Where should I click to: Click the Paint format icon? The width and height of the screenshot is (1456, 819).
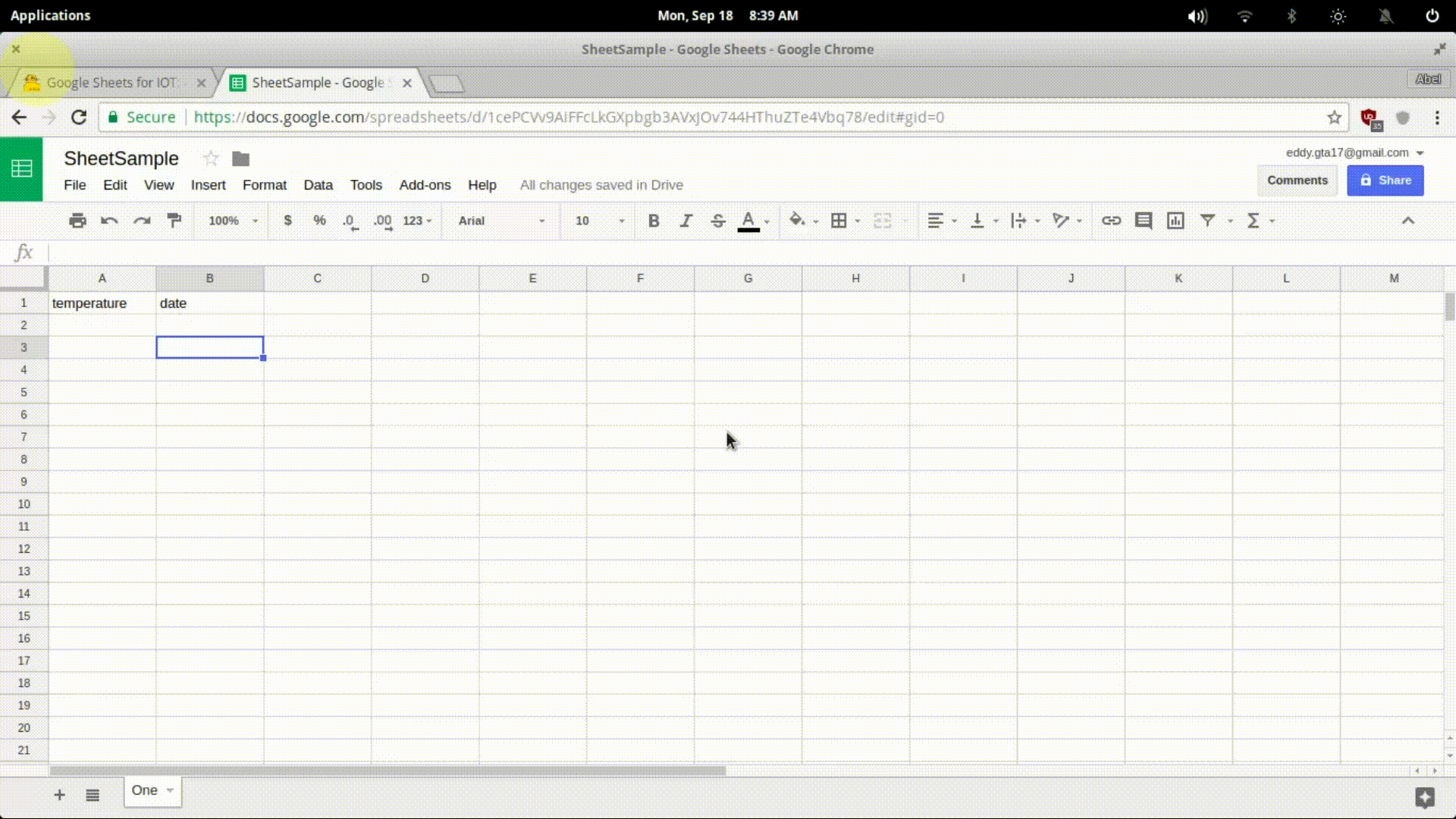point(174,221)
